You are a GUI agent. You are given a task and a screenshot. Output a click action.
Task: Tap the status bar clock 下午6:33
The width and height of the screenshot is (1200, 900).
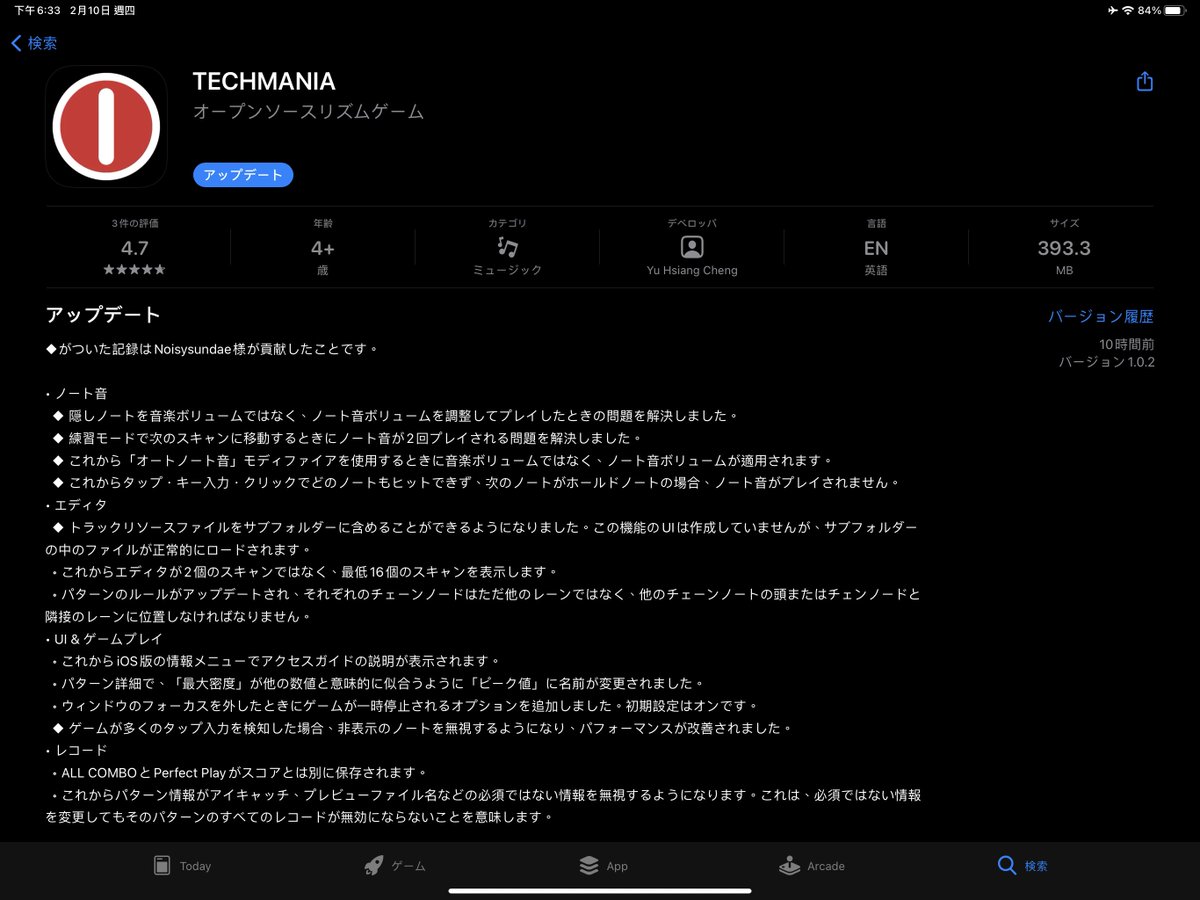pyautogui.click(x=37, y=10)
